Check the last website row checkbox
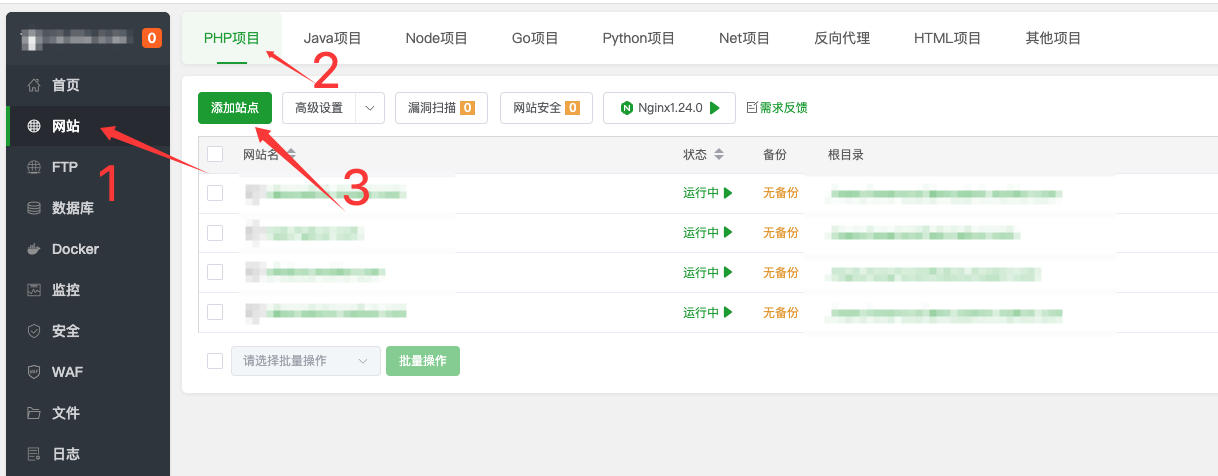Image resolution: width=1218 pixels, height=476 pixels. click(215, 312)
